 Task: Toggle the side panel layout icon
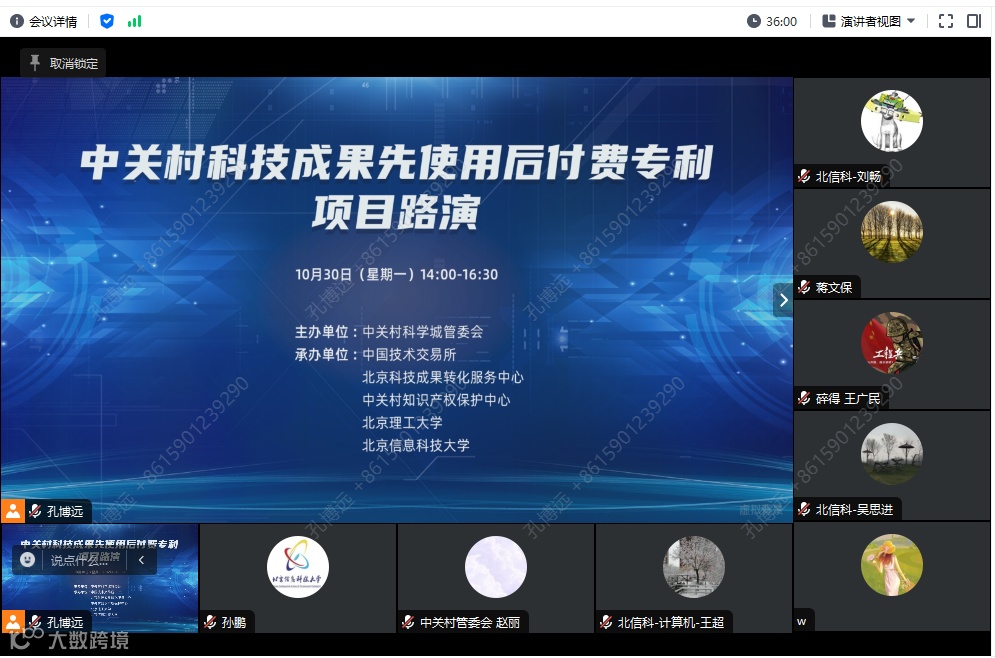tap(974, 22)
